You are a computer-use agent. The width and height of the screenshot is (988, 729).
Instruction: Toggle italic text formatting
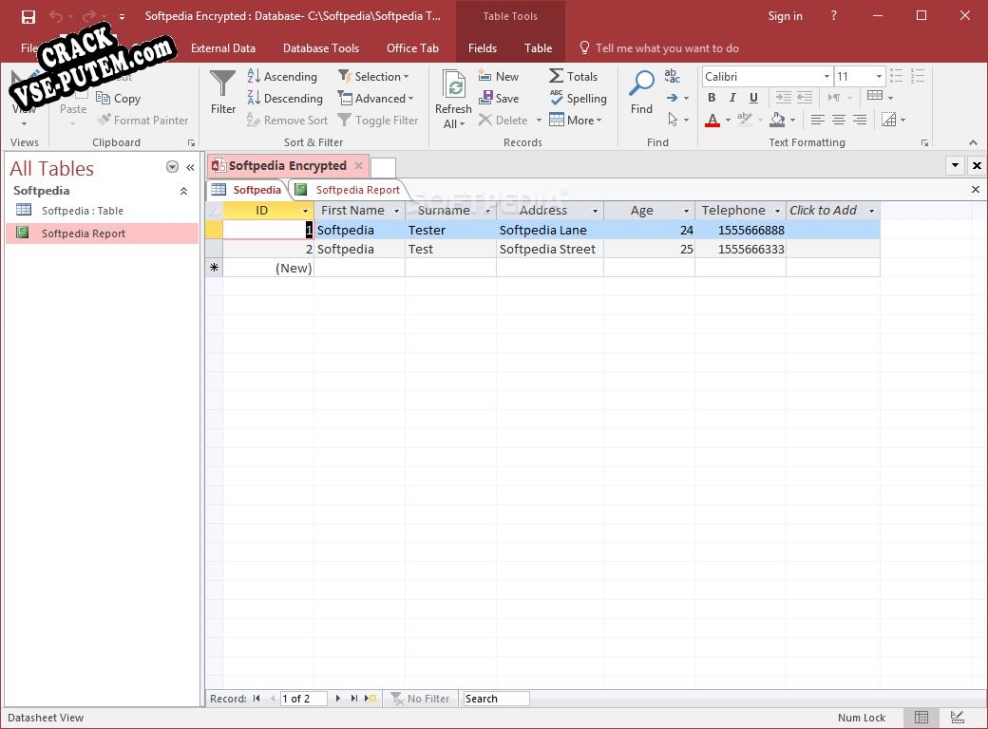(732, 98)
